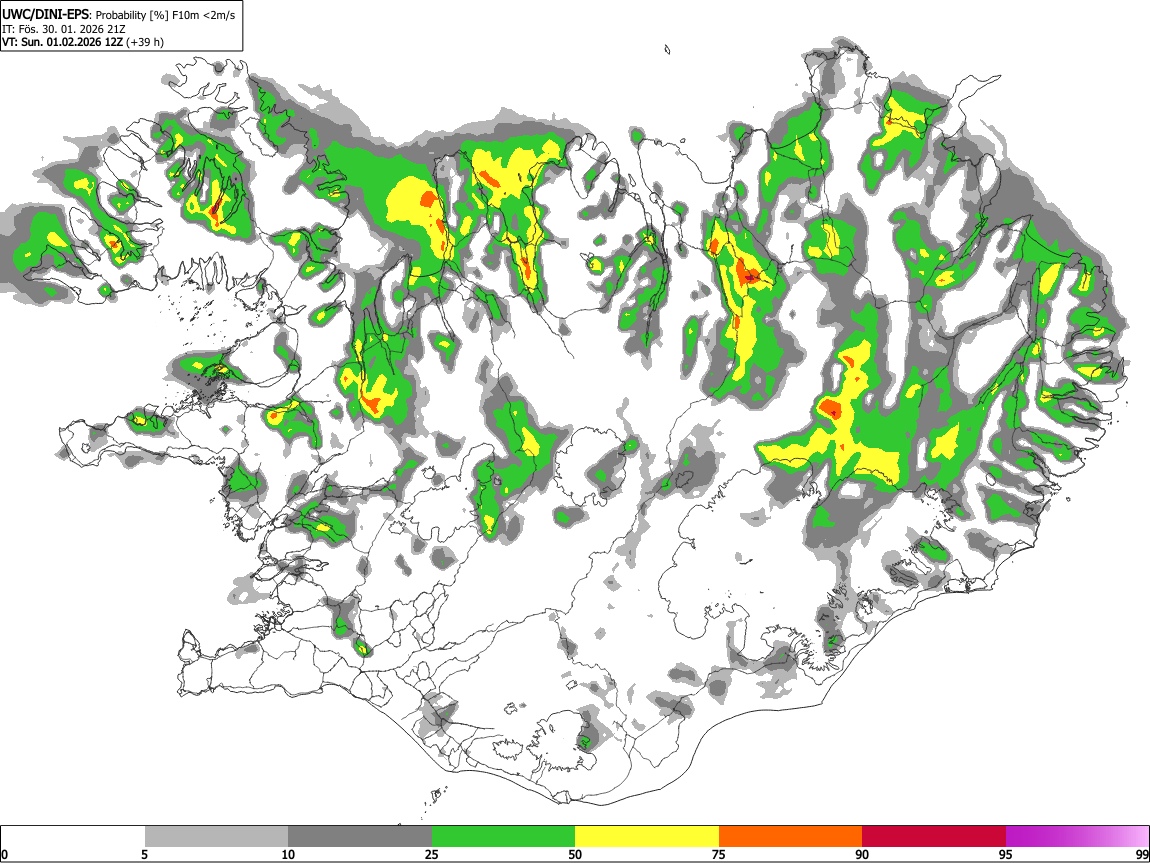Click the legend tick label '5'
This screenshot has height=863, width=1150.
point(144,854)
